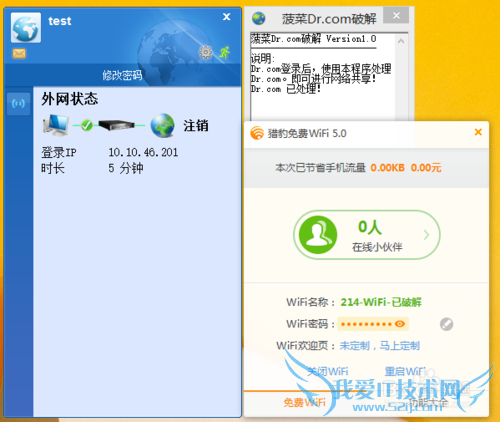
Task: Select the wireless signal sidebar icon
Action: coord(18,104)
